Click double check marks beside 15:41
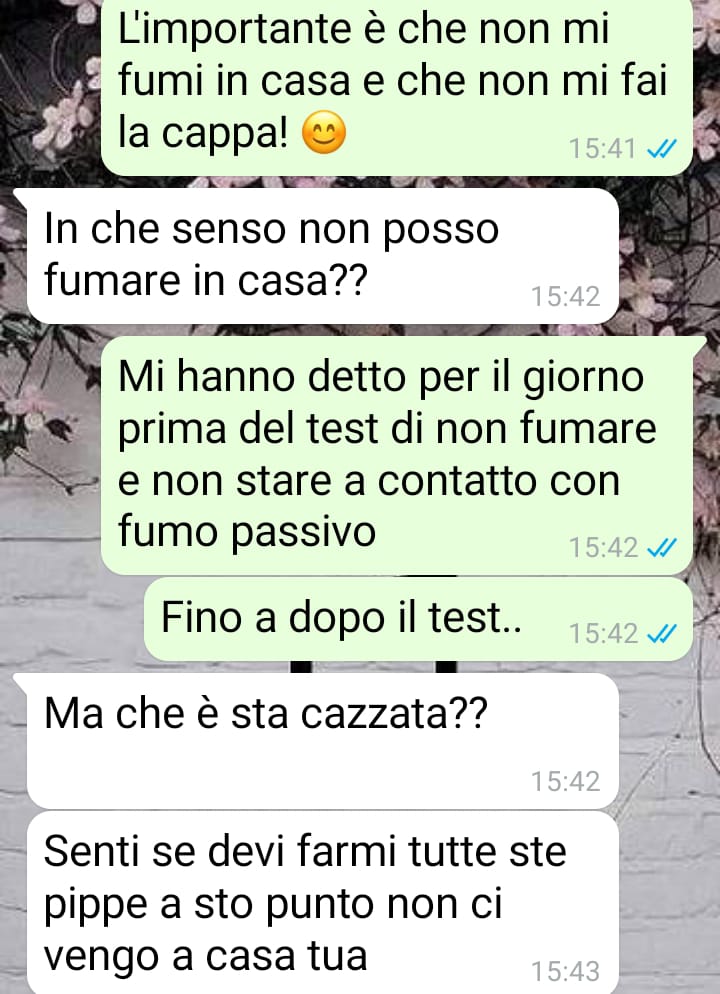This screenshot has width=720, height=994. click(662, 149)
